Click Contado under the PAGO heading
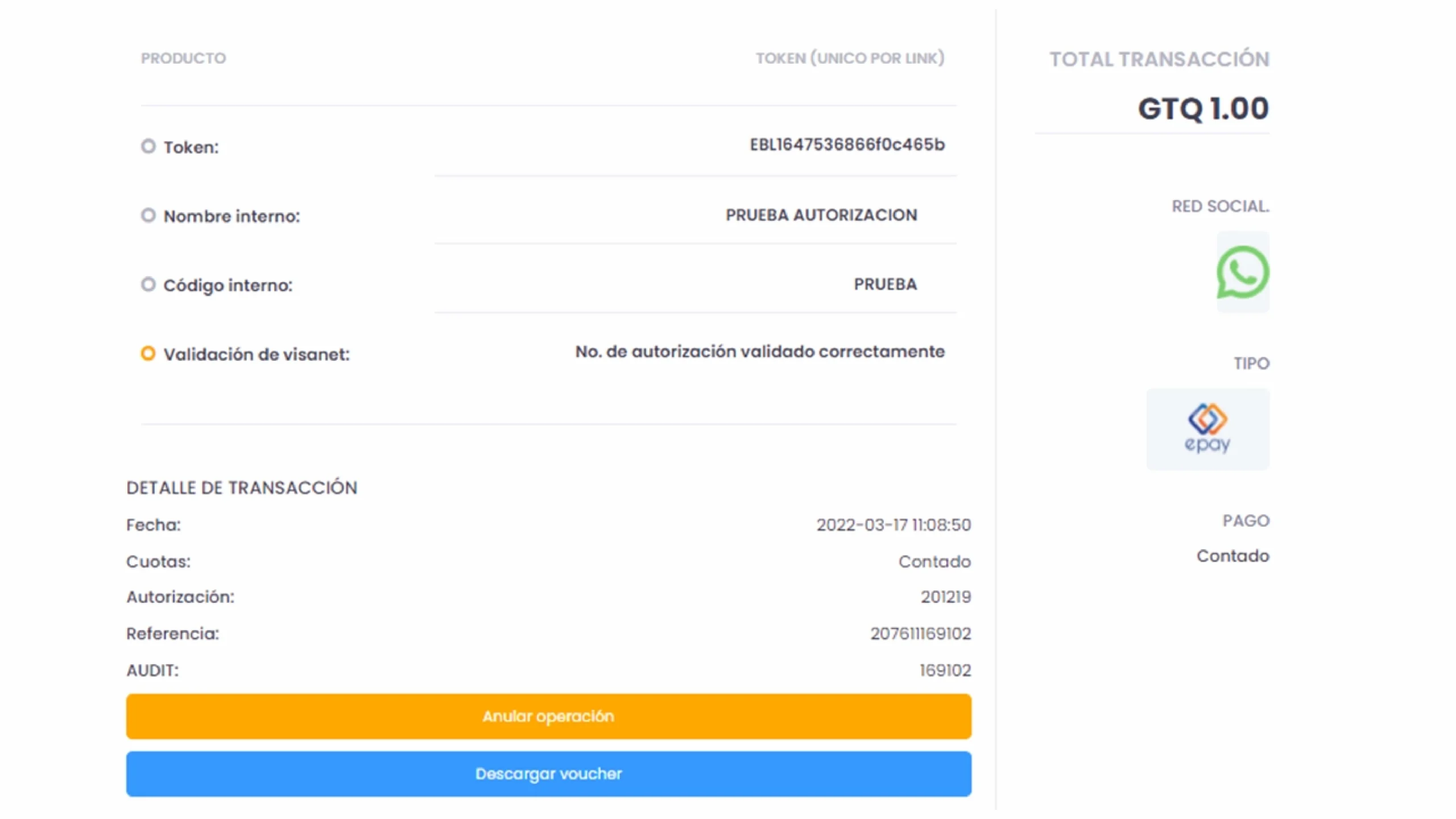The width and height of the screenshot is (1456, 819). 1233,556
